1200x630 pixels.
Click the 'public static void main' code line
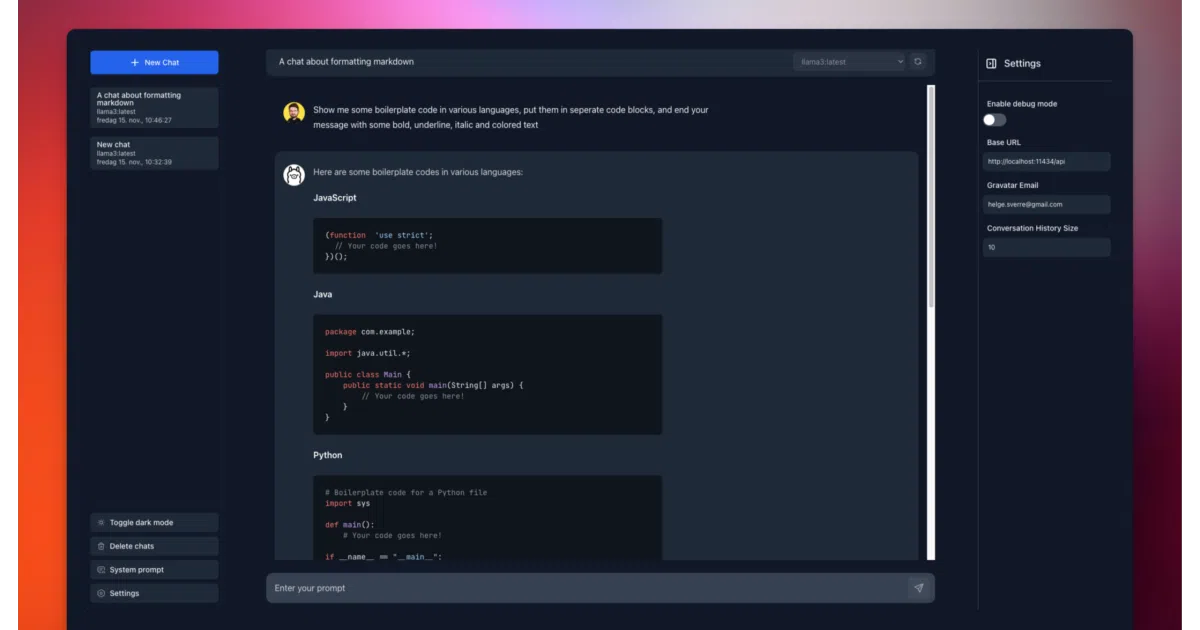433,385
